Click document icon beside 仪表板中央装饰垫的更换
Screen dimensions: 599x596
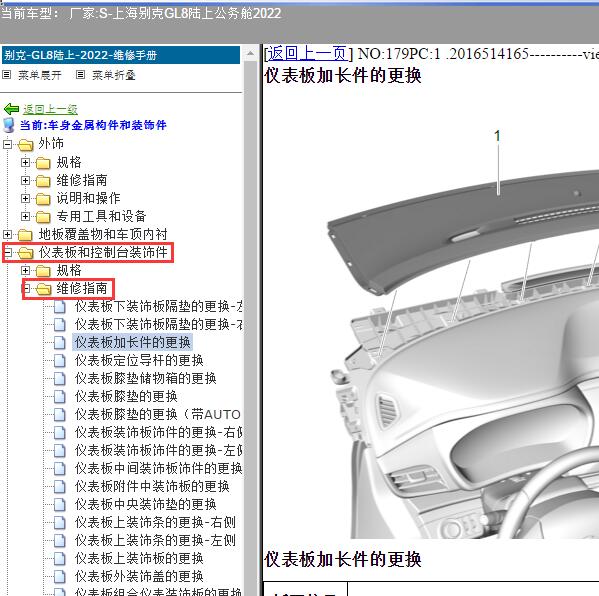tap(60, 505)
